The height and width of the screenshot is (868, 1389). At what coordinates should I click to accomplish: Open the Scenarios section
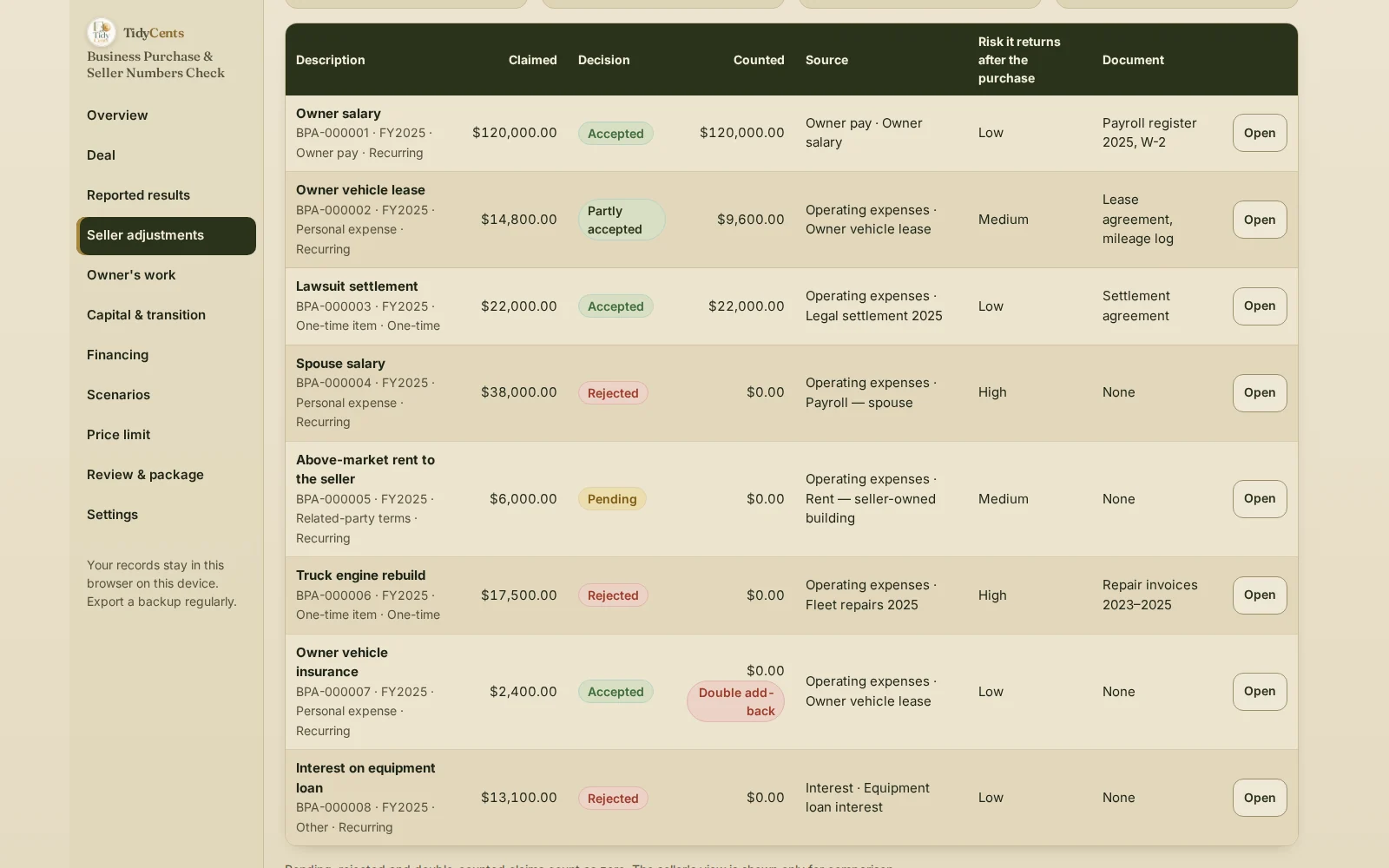pyautogui.click(x=166, y=395)
